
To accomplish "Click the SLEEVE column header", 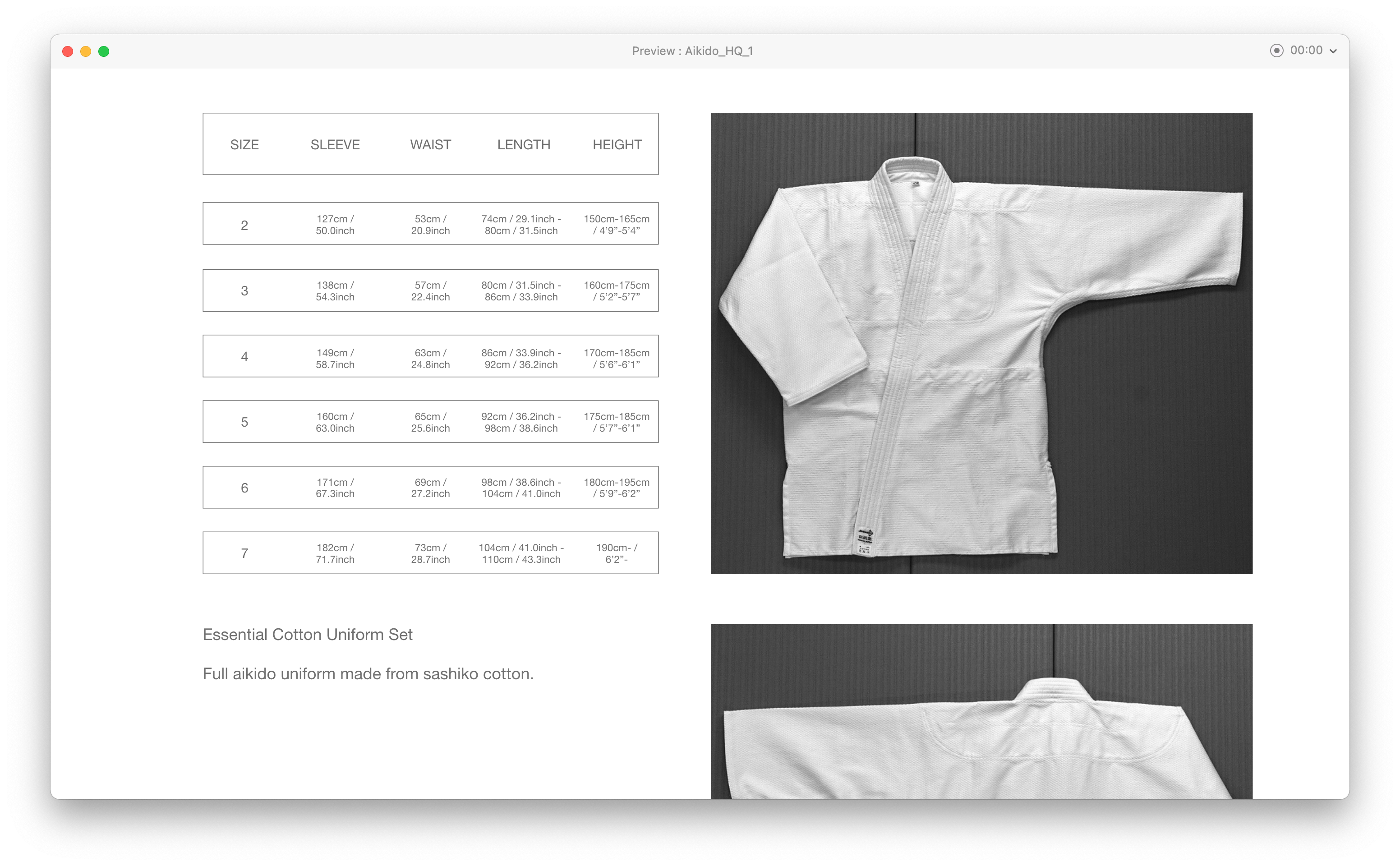I will (335, 144).
